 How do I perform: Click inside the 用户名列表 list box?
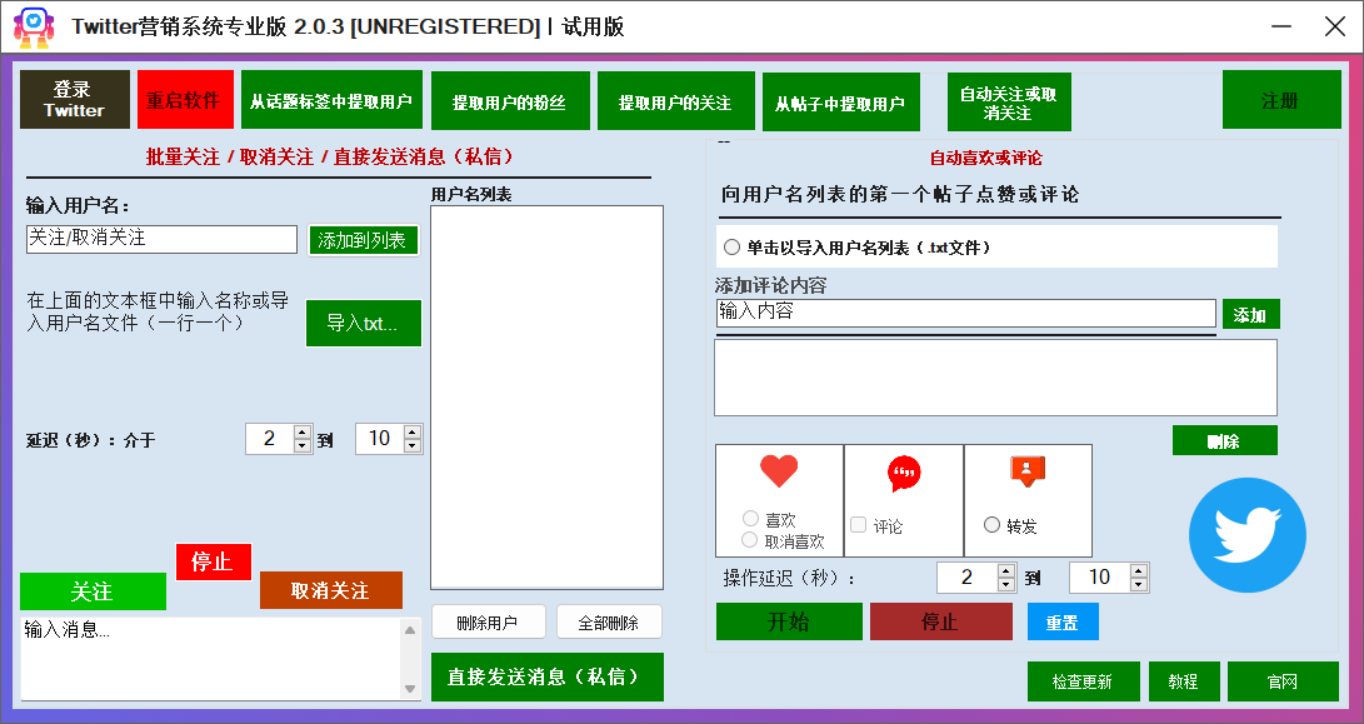tap(547, 397)
